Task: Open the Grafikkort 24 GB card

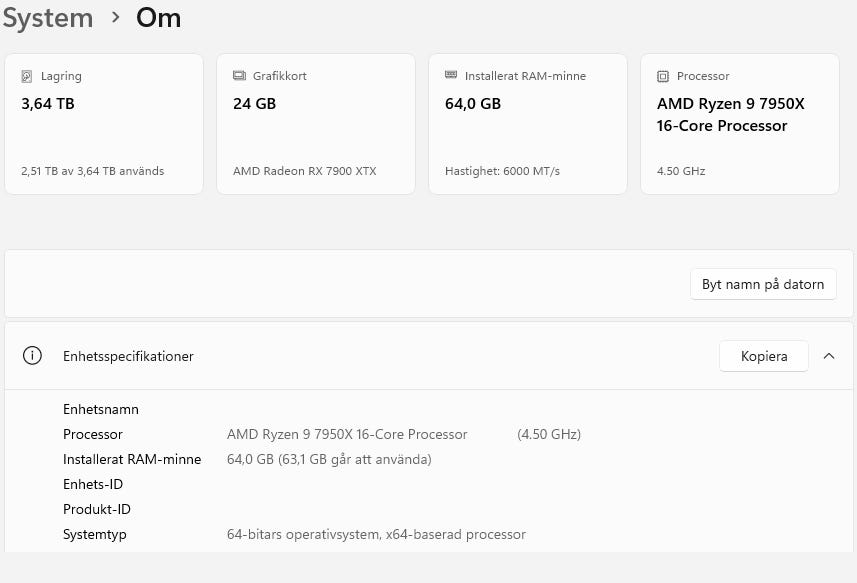Action: pos(316,124)
